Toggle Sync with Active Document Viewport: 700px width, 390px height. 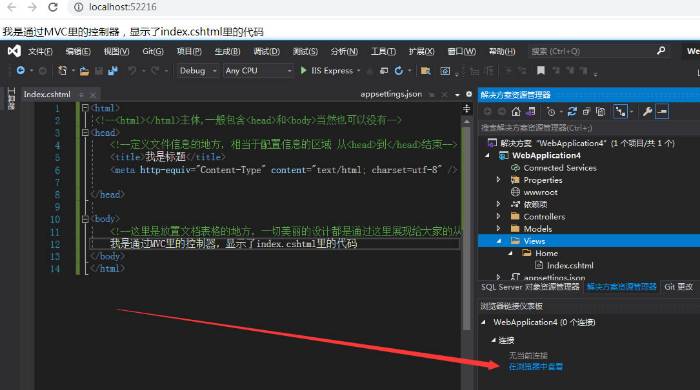pyautogui.click(x=572, y=112)
